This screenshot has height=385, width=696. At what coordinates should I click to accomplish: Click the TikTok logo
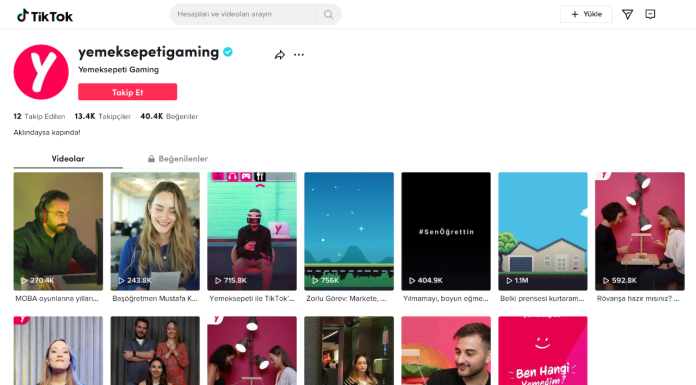(45, 16)
